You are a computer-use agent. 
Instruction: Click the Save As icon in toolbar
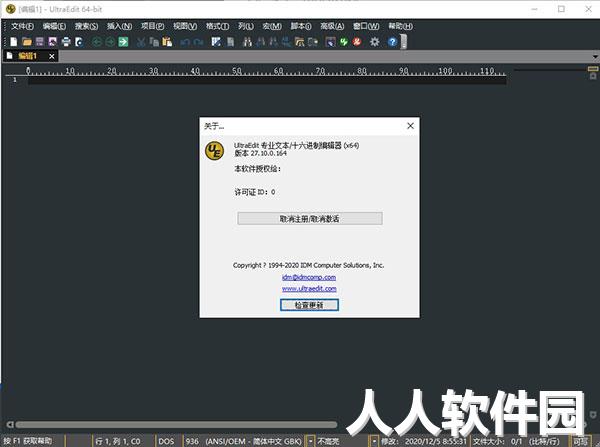point(52,42)
